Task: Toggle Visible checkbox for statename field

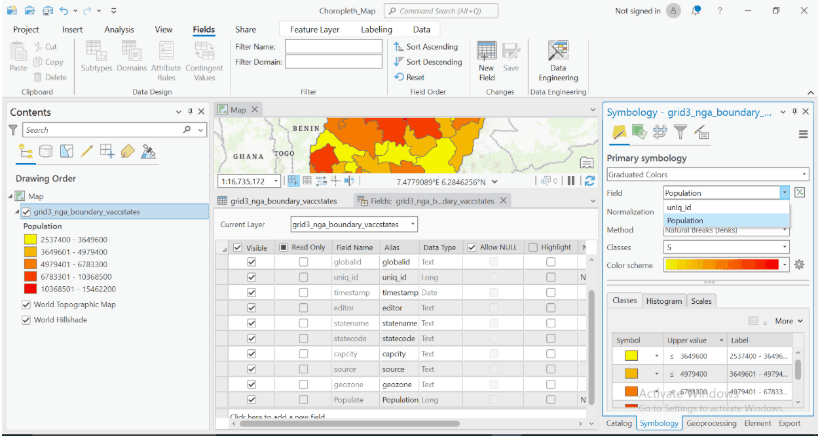Action: tap(252, 323)
